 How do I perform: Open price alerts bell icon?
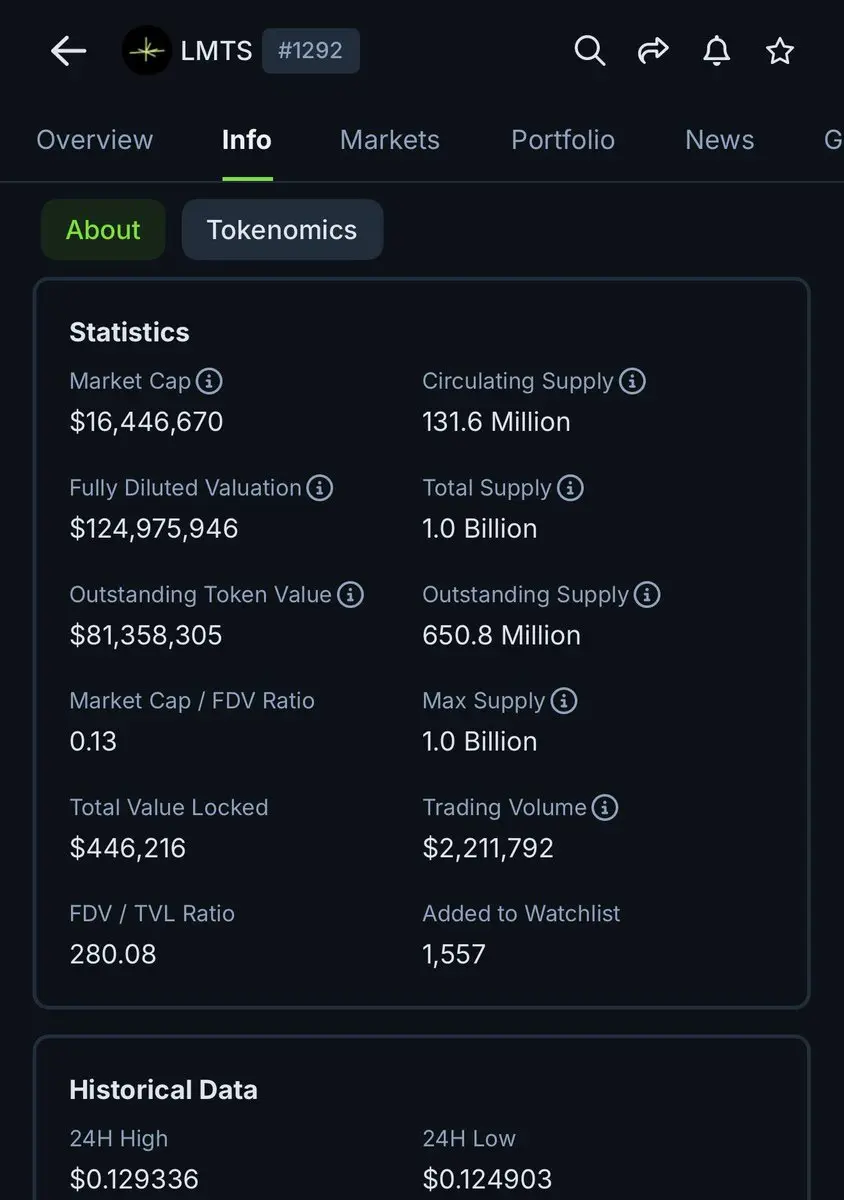716,51
